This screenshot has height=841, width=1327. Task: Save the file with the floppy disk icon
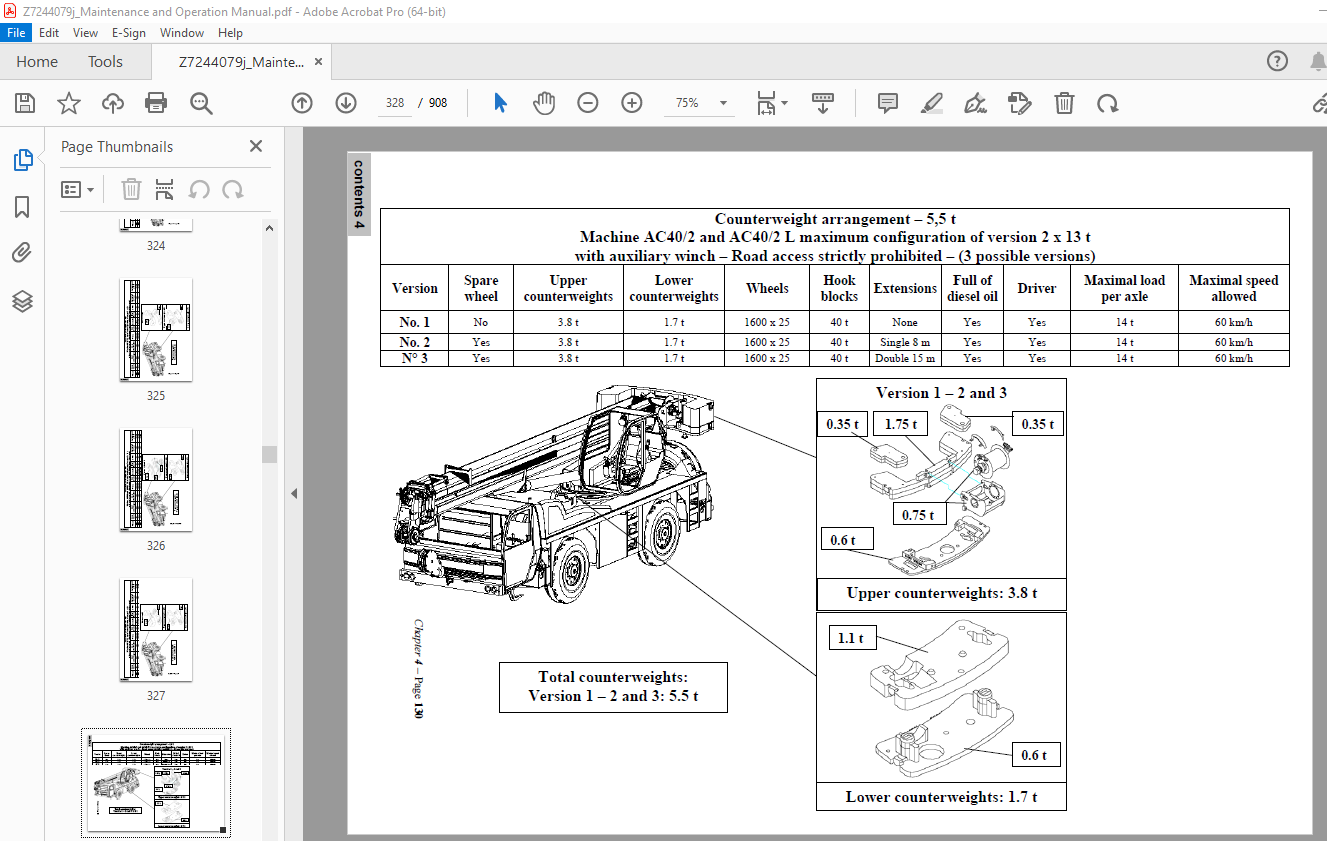pos(25,103)
